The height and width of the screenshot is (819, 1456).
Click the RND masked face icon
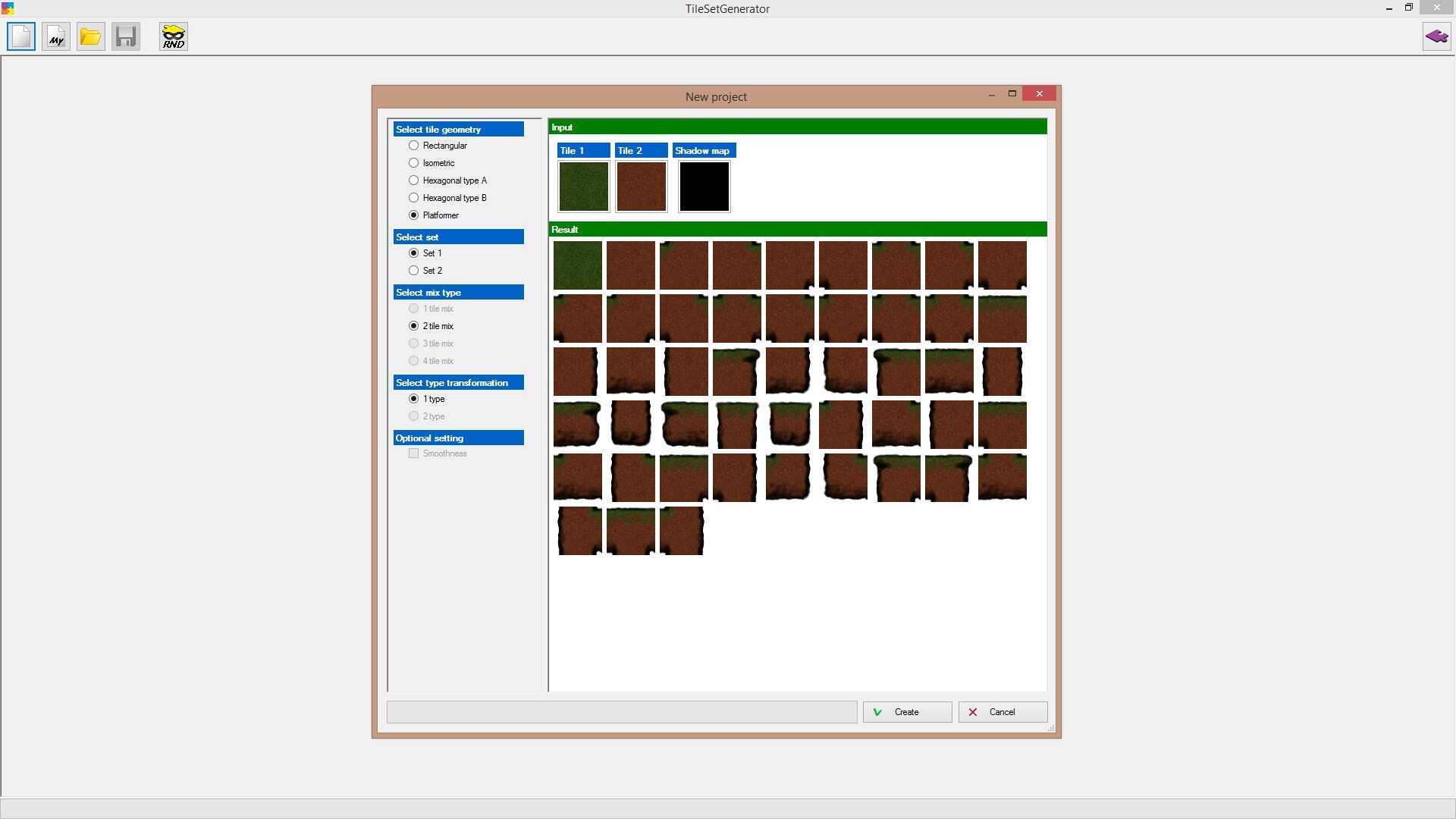(x=174, y=36)
